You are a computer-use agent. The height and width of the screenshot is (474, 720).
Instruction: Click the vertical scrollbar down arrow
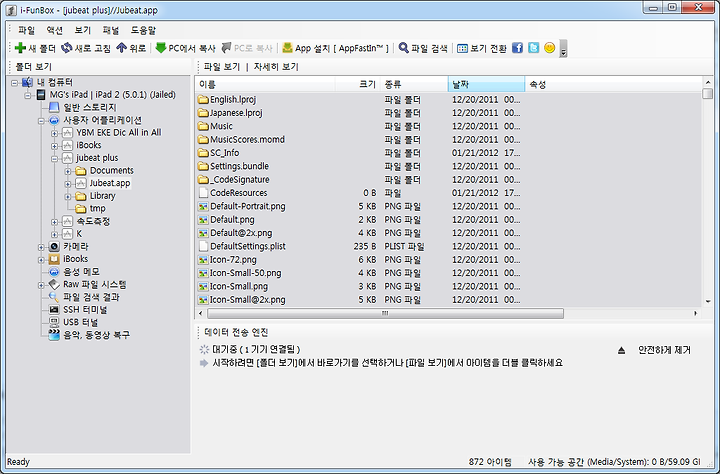point(708,302)
